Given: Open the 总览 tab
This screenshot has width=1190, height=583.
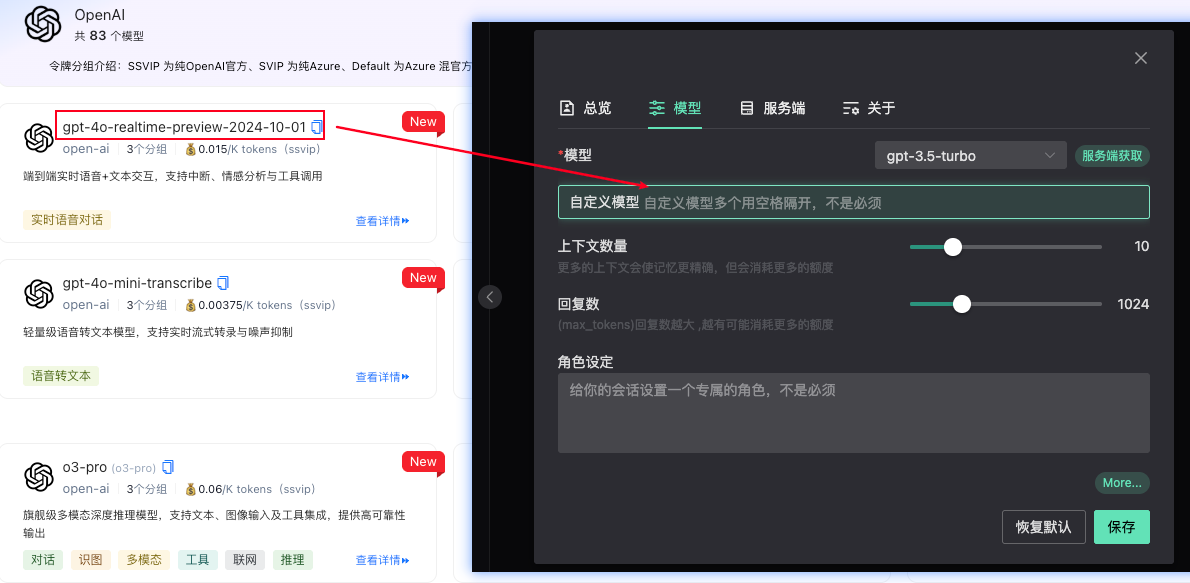Looking at the screenshot, I should tap(585, 109).
